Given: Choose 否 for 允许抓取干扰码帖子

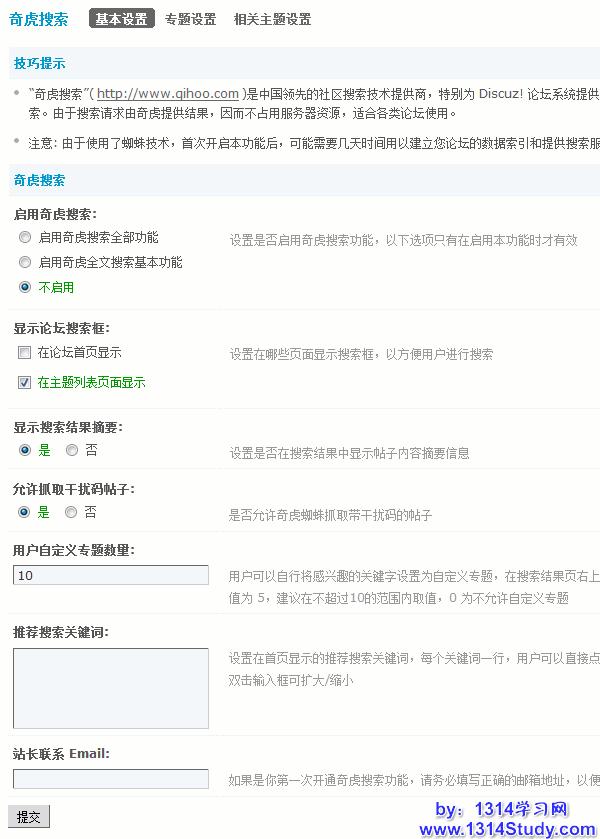Looking at the screenshot, I should tap(71, 512).
